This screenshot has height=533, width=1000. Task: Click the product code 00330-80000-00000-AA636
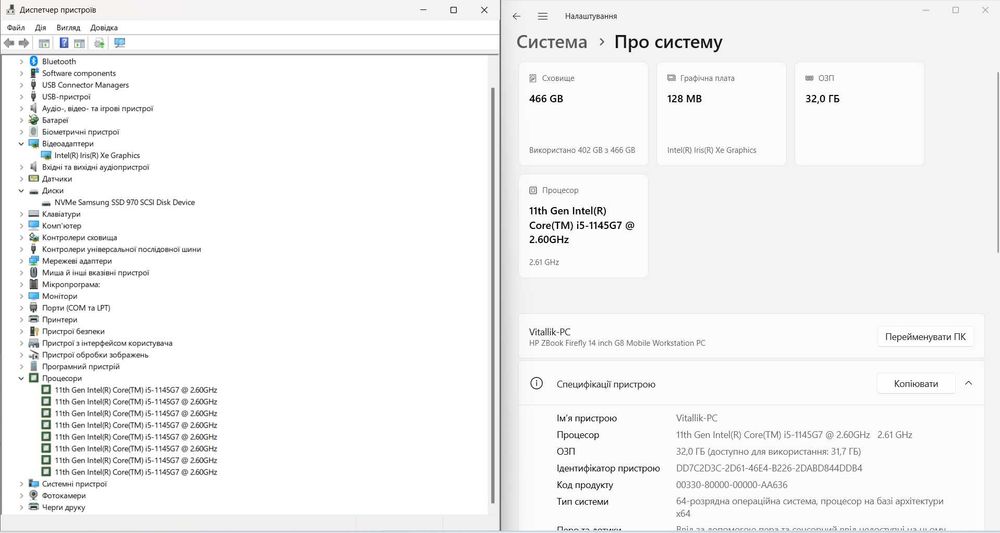coord(732,485)
